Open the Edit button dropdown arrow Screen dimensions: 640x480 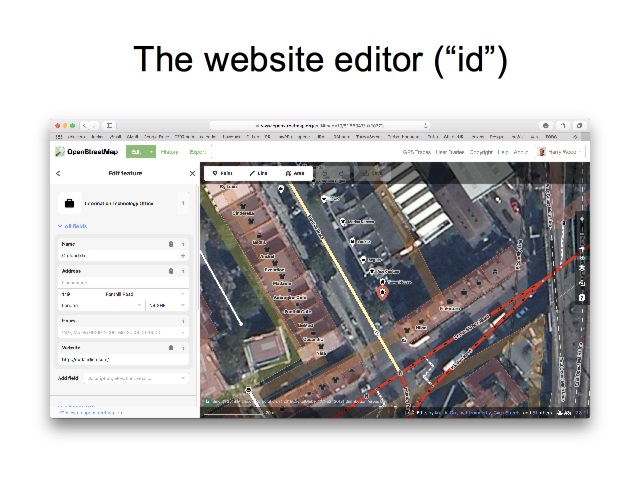[151, 152]
